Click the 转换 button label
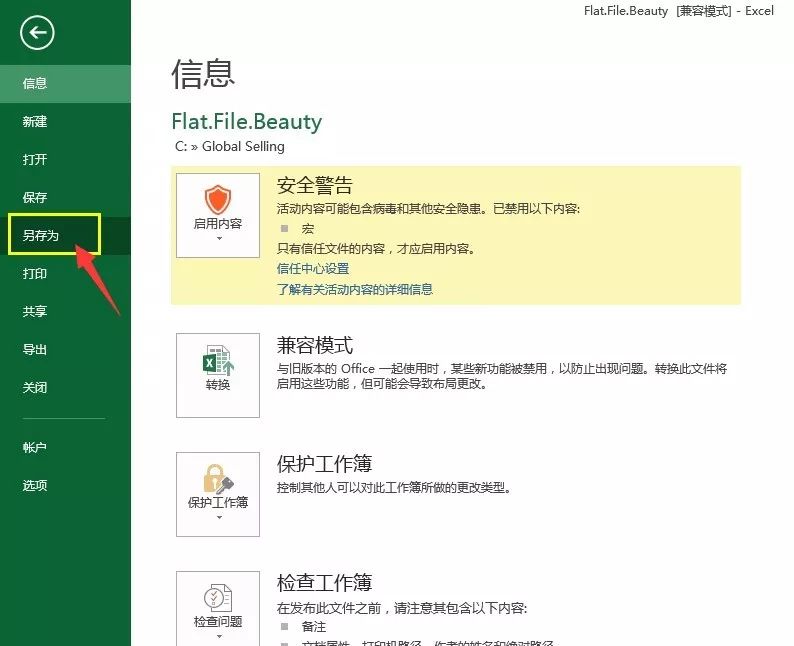Screen dimensions: 794x646 tap(218, 385)
